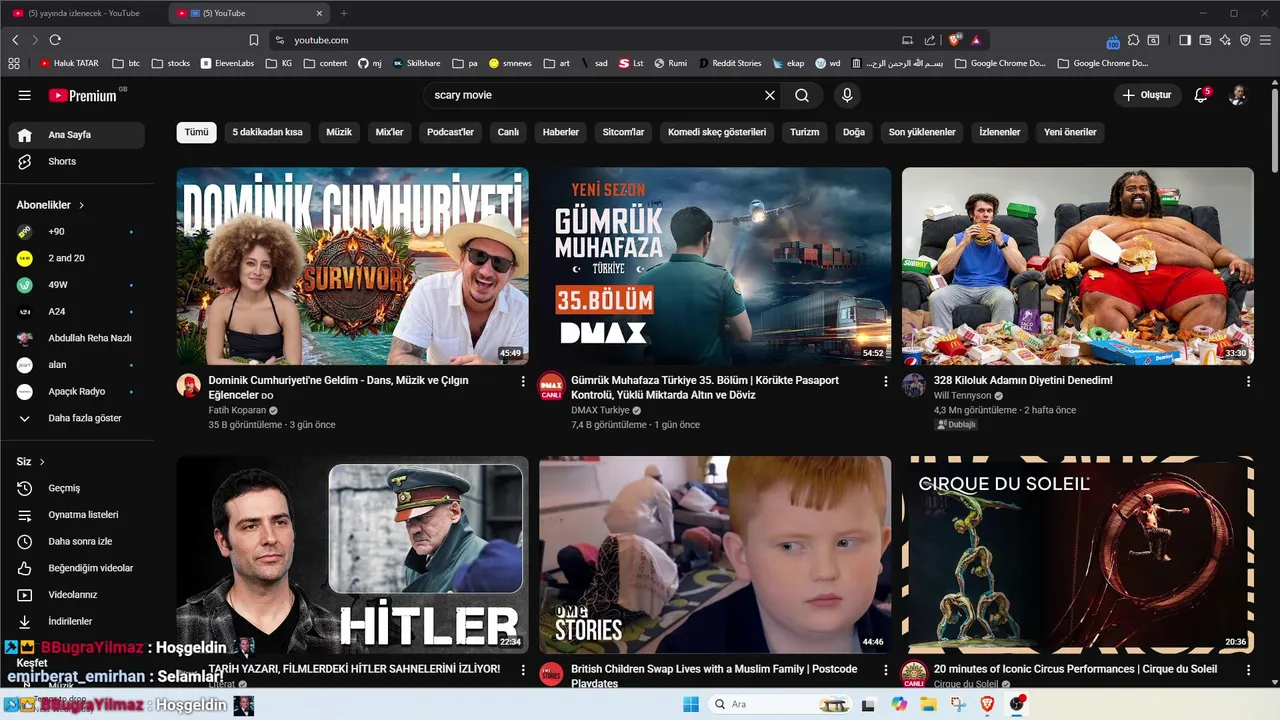This screenshot has width=1280, height=720.
Task: Expand the Abonelikler section arrow
Action: (x=82, y=205)
